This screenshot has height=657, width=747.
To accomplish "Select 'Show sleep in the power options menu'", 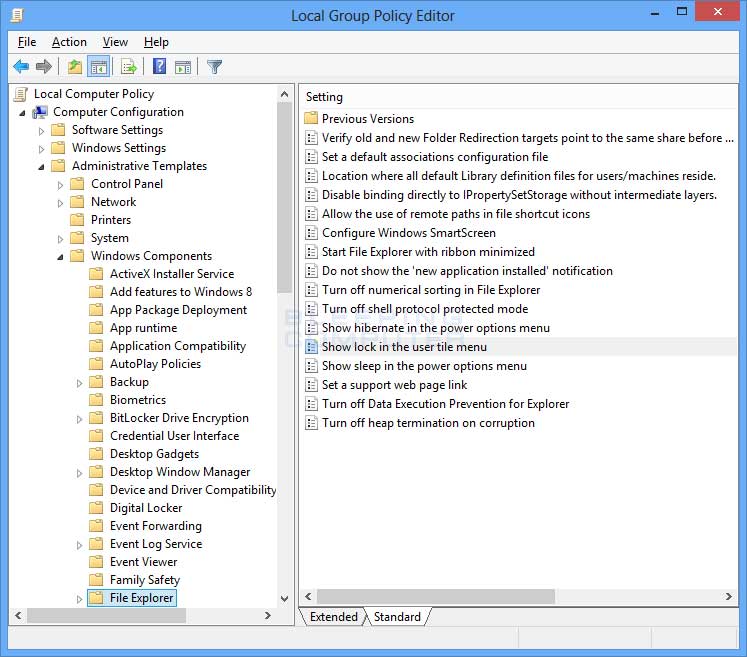I will click(x=424, y=365).
